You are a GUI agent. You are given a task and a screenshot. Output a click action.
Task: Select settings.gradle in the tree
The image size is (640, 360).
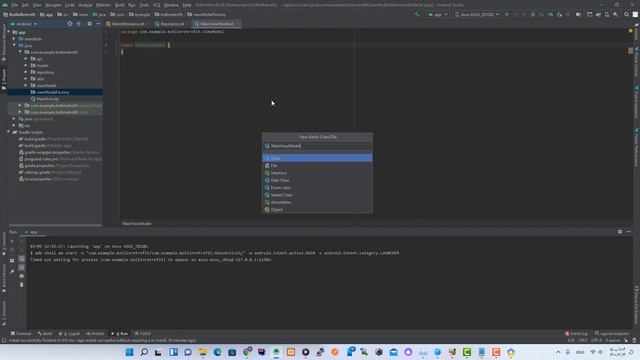[37, 172]
